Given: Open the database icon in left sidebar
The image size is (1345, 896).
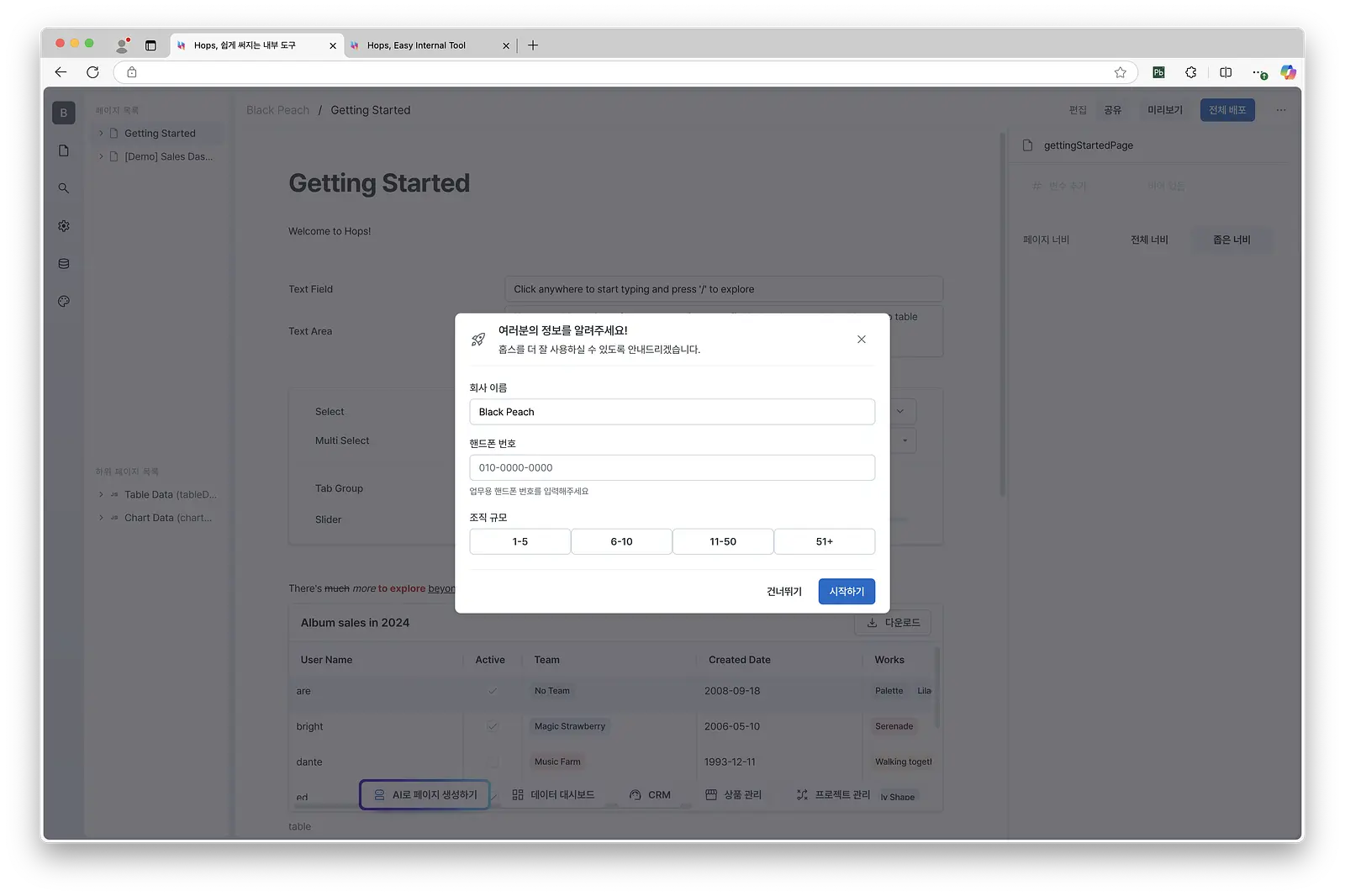Looking at the screenshot, I should (63, 264).
